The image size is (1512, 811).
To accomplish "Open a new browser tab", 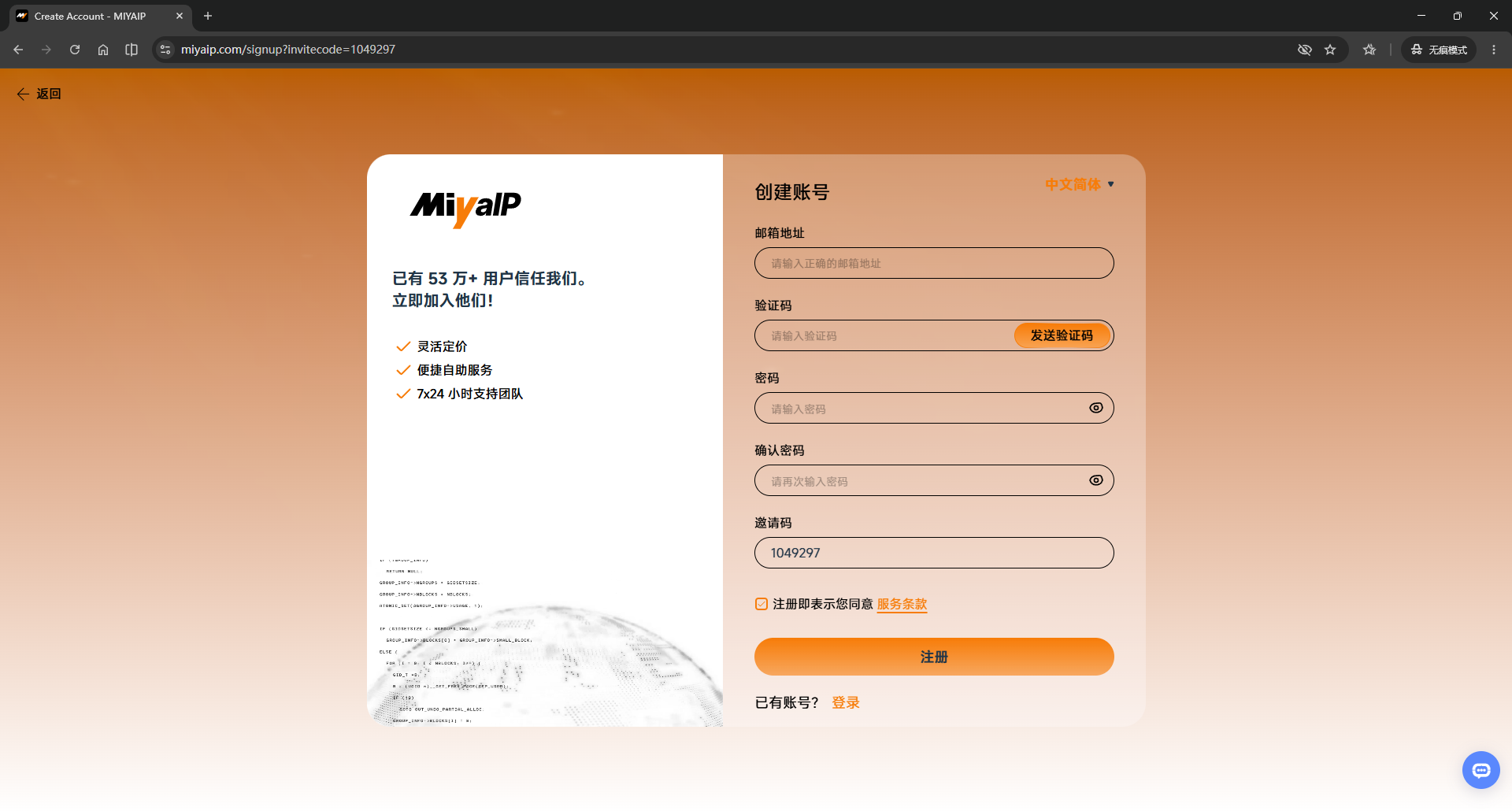I will 208,16.
